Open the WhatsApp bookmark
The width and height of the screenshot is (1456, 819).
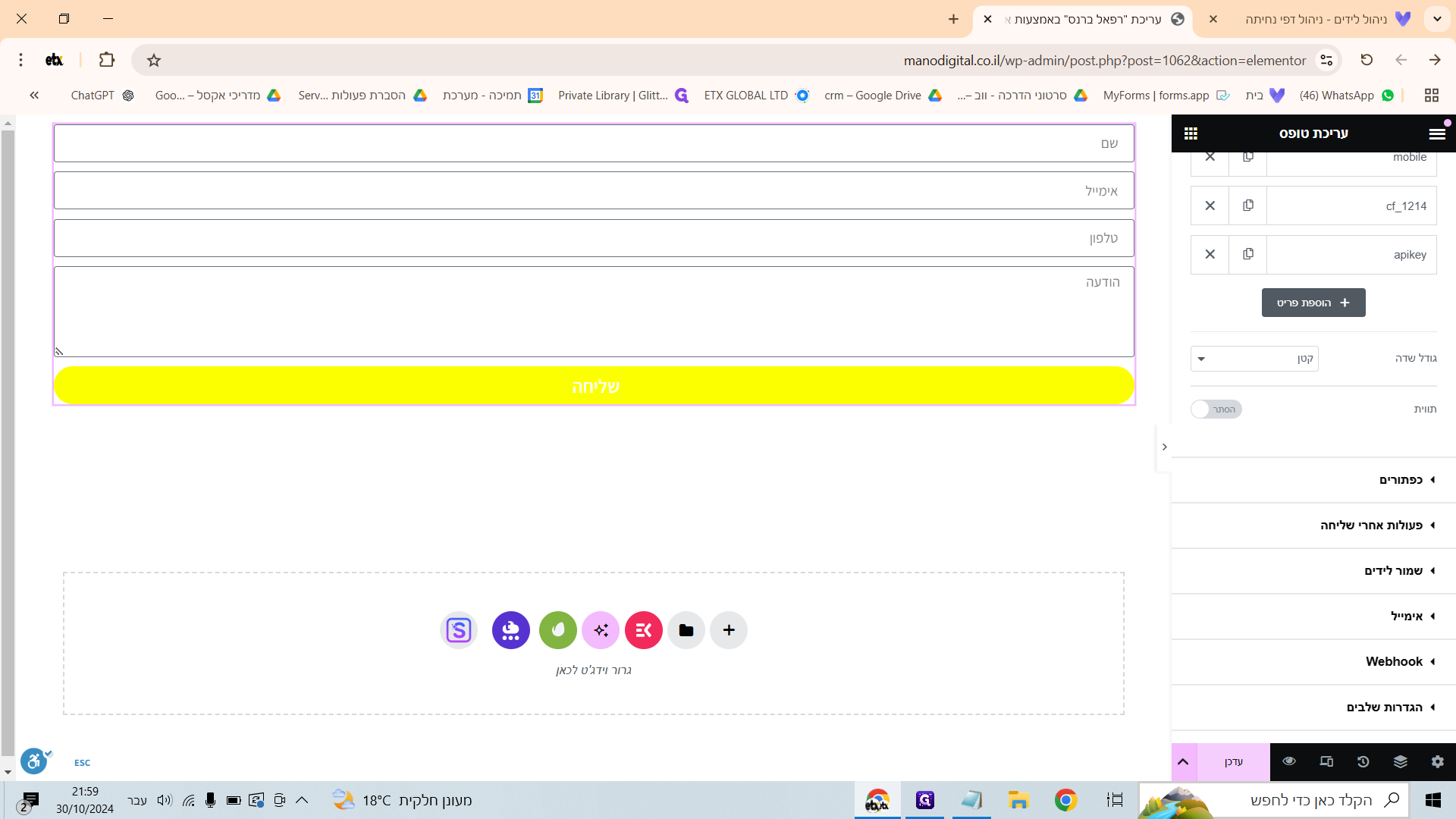coord(1347,96)
